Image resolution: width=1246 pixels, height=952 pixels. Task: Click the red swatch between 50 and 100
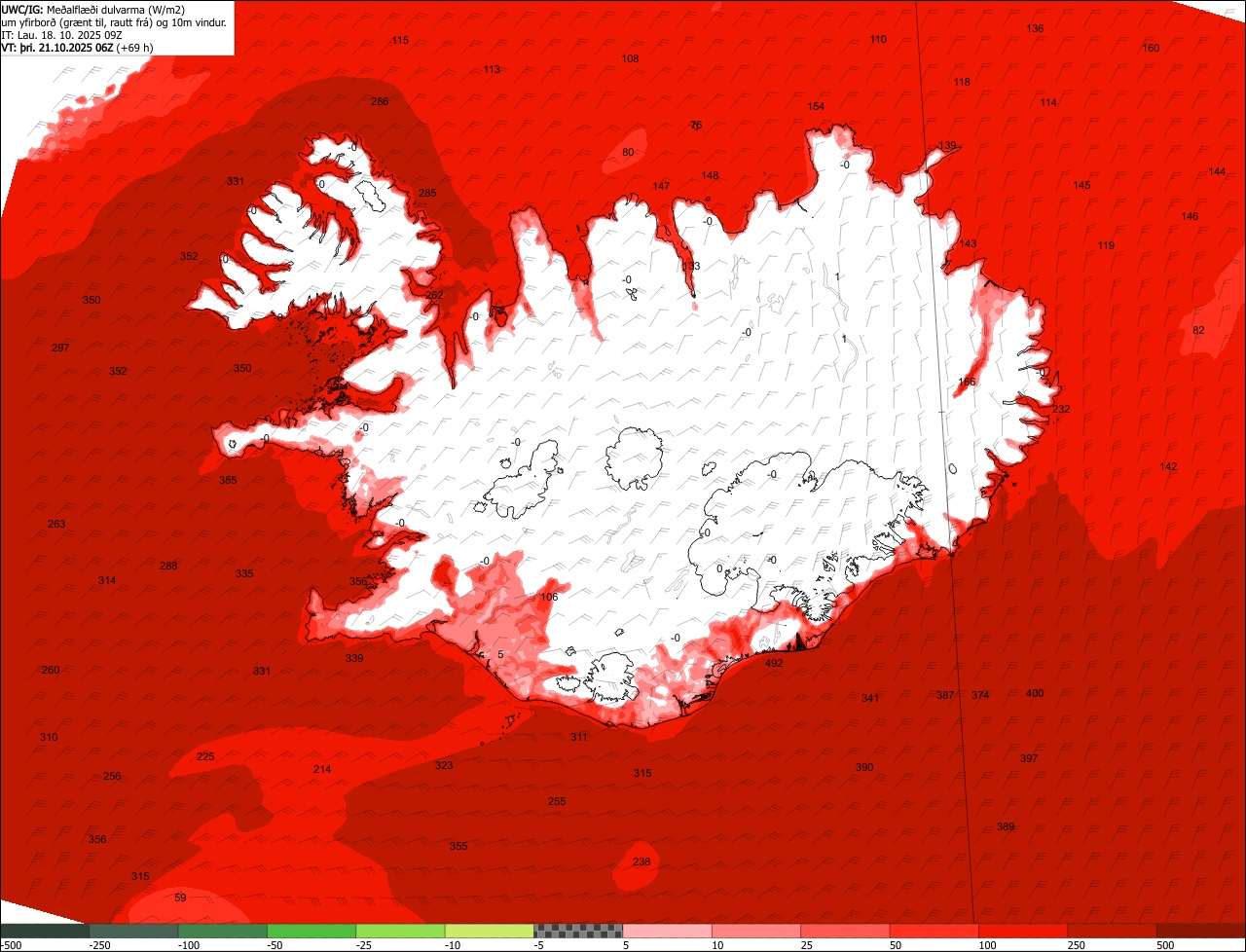pyautogui.click(x=934, y=931)
